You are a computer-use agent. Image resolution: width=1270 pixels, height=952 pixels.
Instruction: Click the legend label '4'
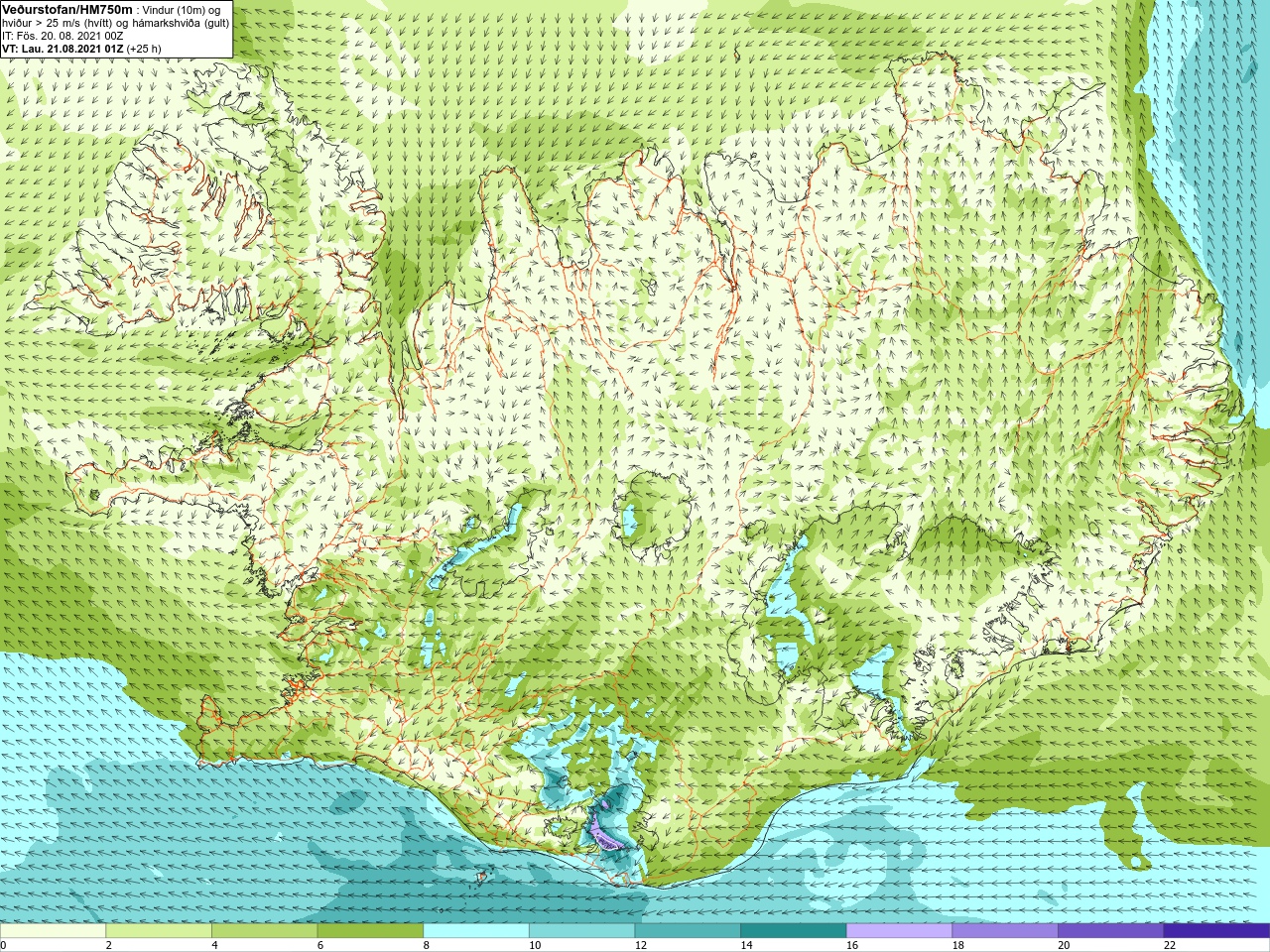click(214, 945)
